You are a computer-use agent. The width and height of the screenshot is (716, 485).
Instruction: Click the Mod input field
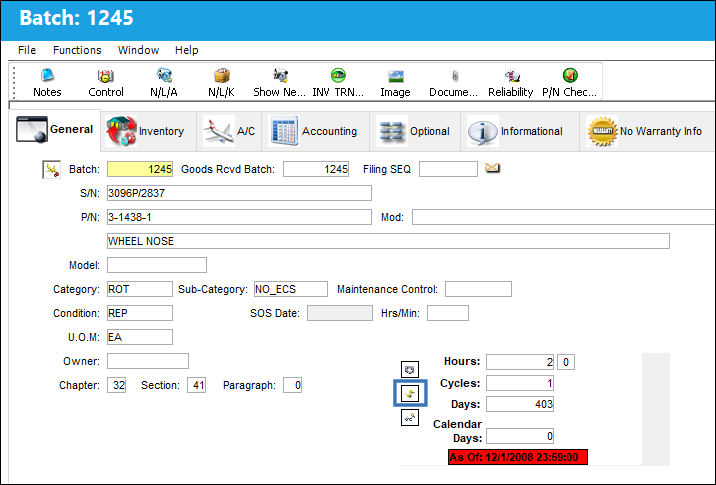point(563,217)
